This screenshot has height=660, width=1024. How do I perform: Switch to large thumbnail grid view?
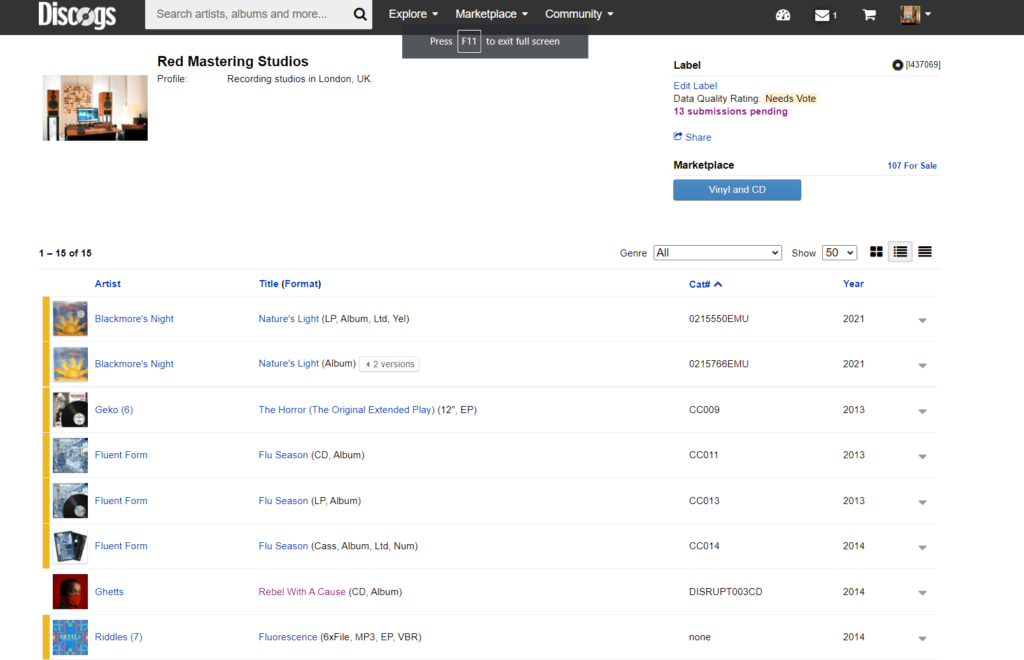(876, 252)
